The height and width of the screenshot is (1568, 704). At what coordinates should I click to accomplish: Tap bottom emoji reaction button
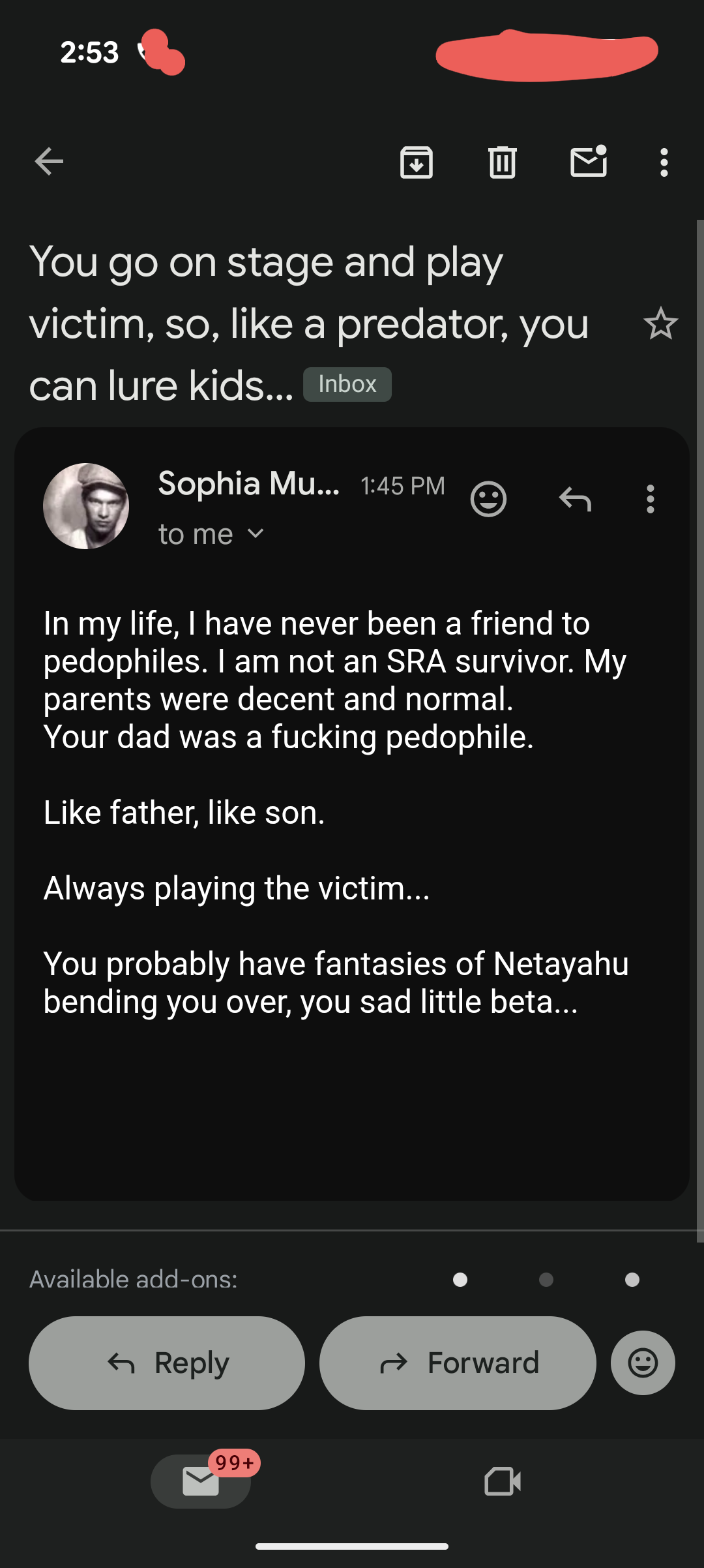point(643,1363)
